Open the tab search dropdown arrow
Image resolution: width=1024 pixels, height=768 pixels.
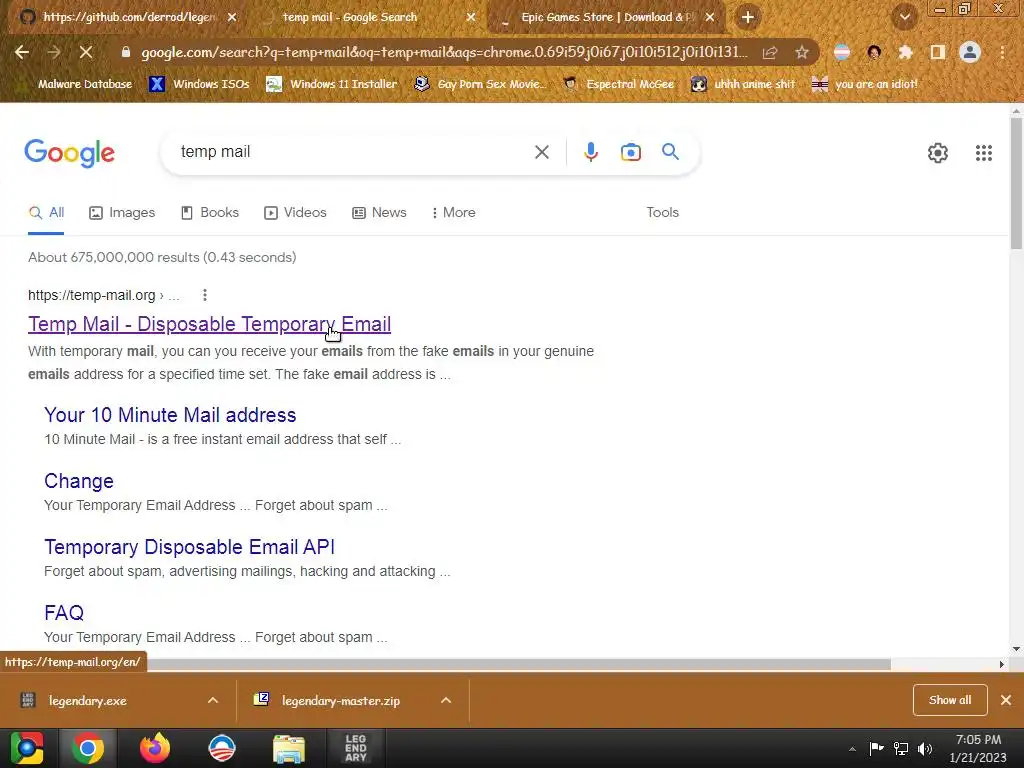(904, 17)
